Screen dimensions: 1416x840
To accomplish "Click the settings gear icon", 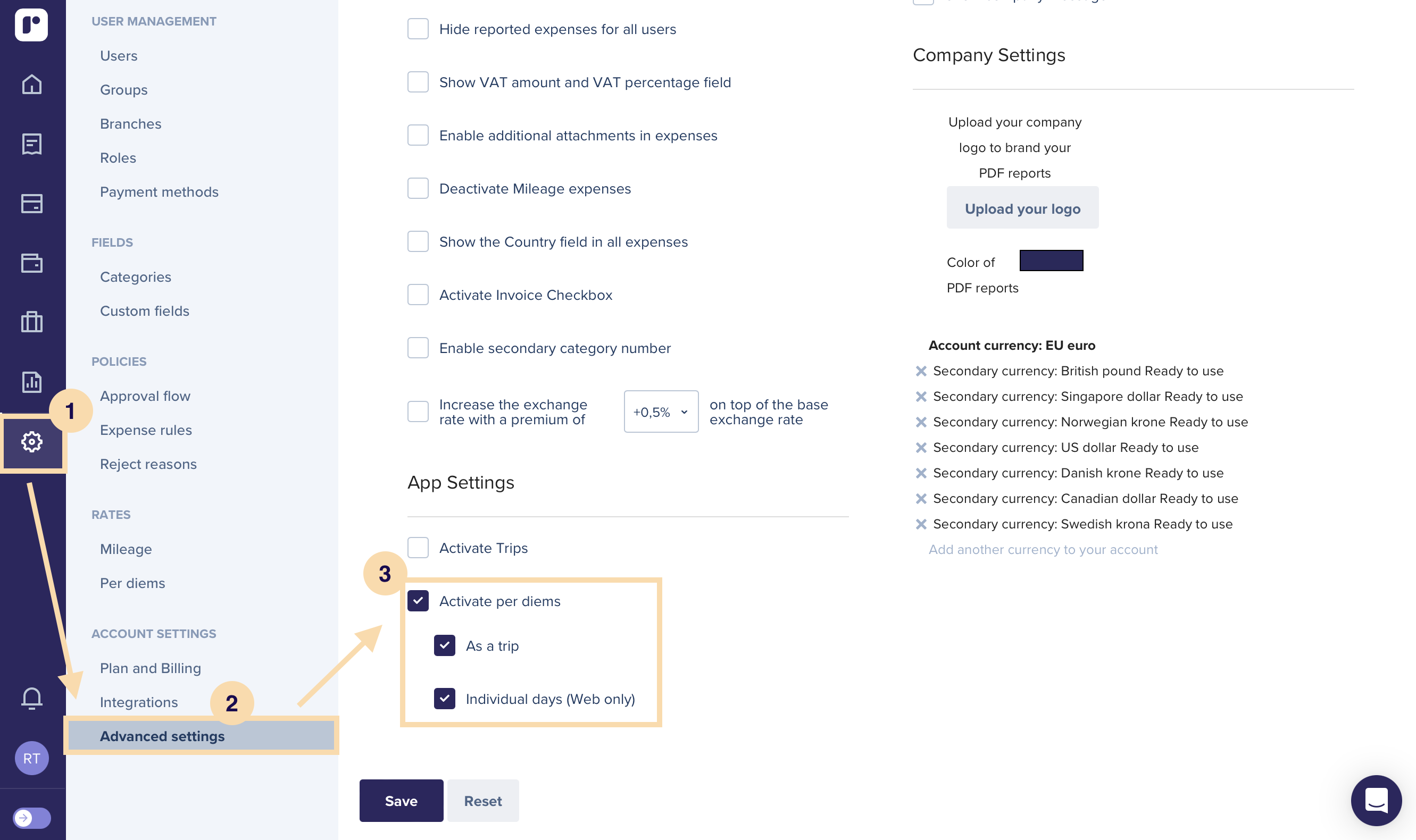I will click(x=32, y=441).
